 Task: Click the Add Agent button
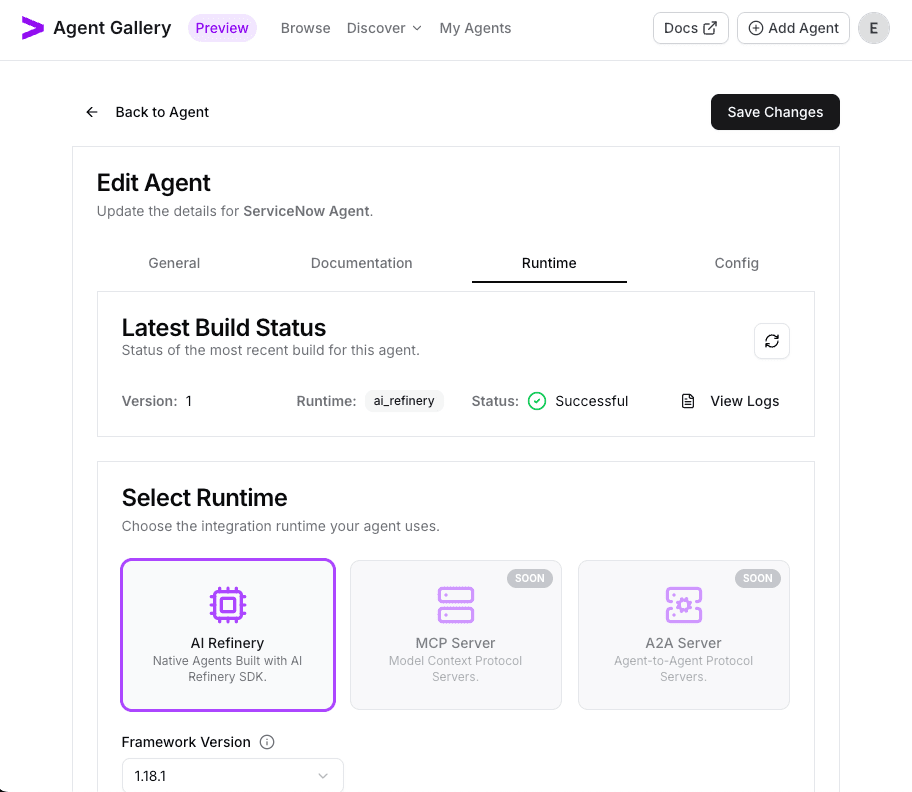pyautogui.click(x=793, y=28)
